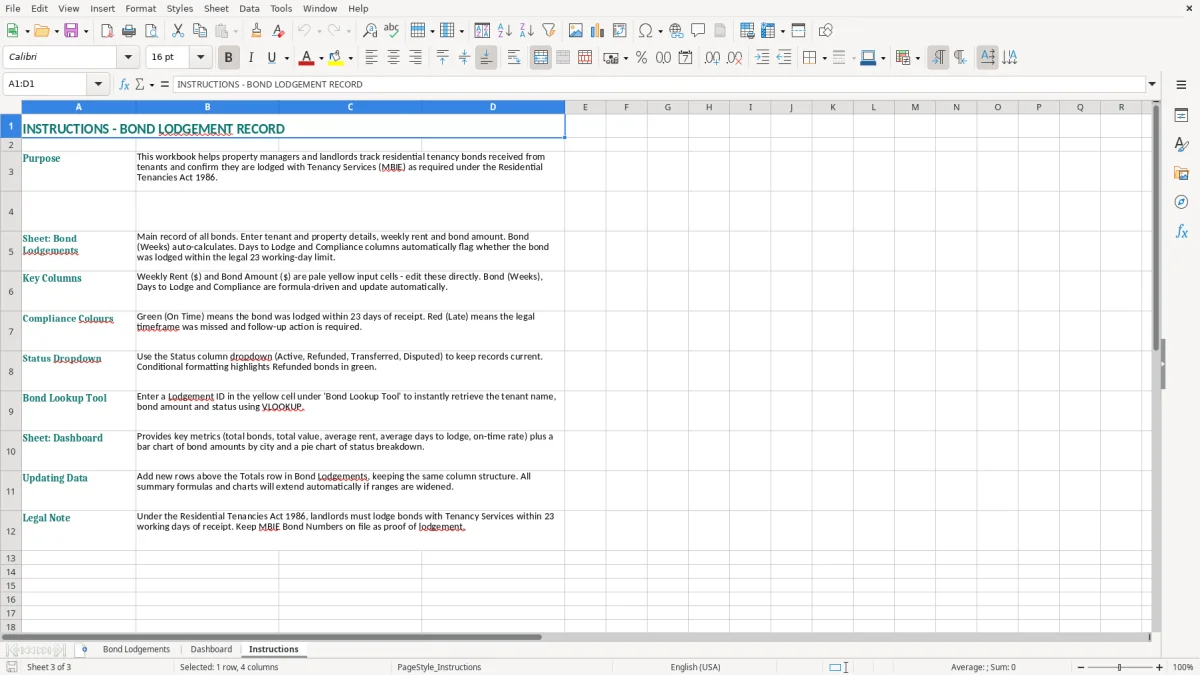Screen dimensions: 1200x675
Task: Open the Open-file dropdown arrow
Action: [55, 31]
